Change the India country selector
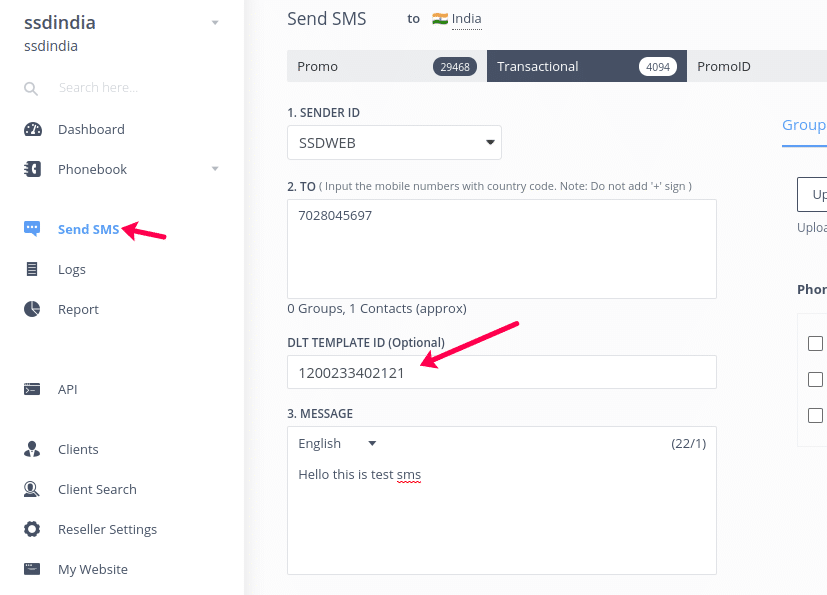 [466, 19]
